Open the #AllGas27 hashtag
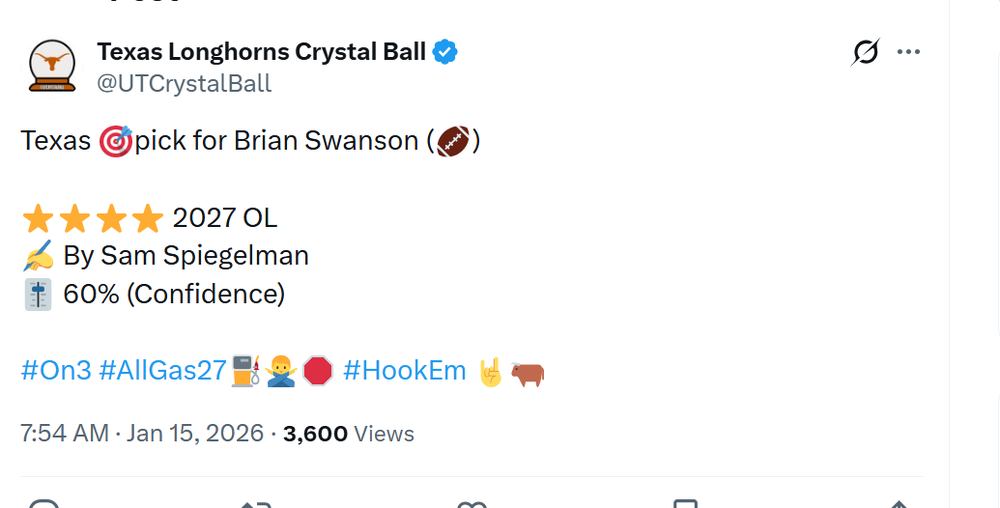Screen dimensions: 1000x508 (x=163, y=371)
